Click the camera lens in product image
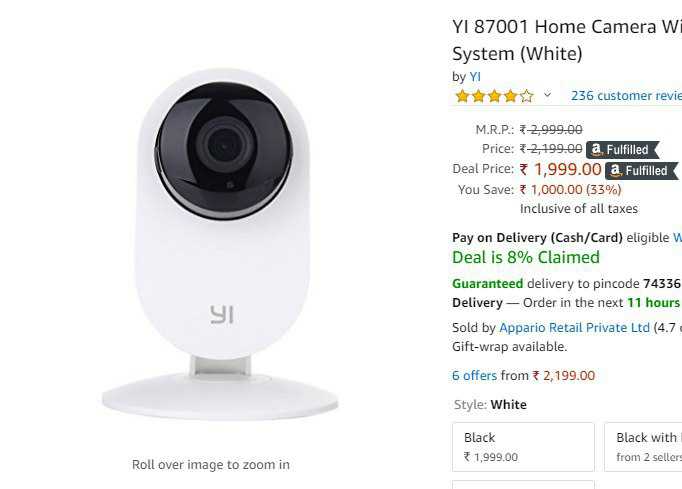 [224, 147]
